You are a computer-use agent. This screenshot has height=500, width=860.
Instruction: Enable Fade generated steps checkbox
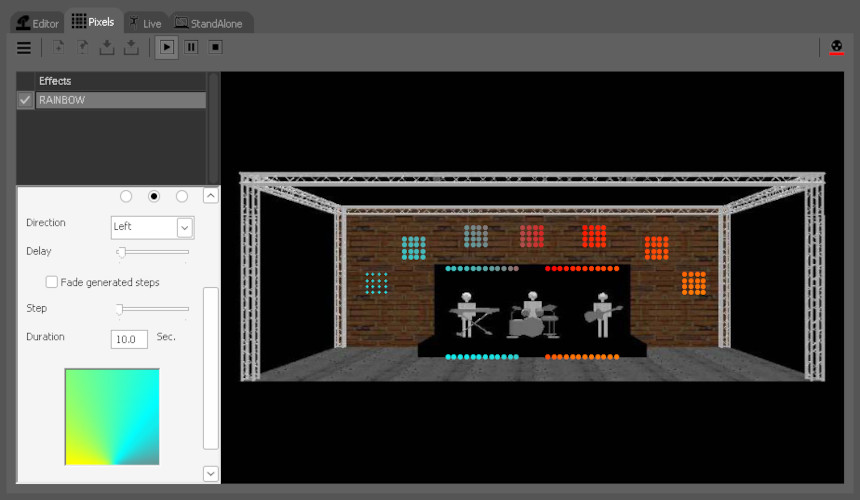click(52, 282)
